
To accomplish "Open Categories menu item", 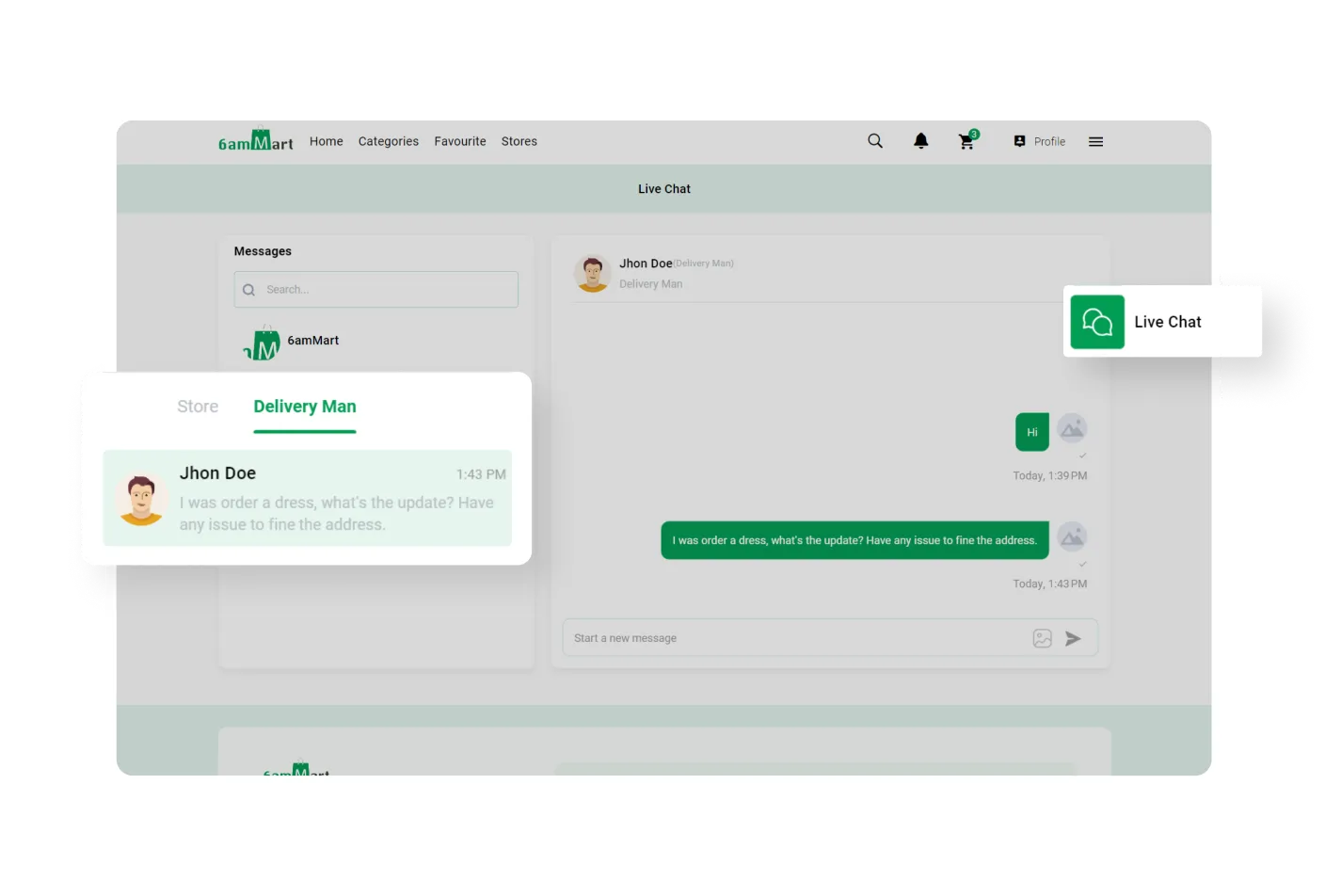I will [388, 141].
